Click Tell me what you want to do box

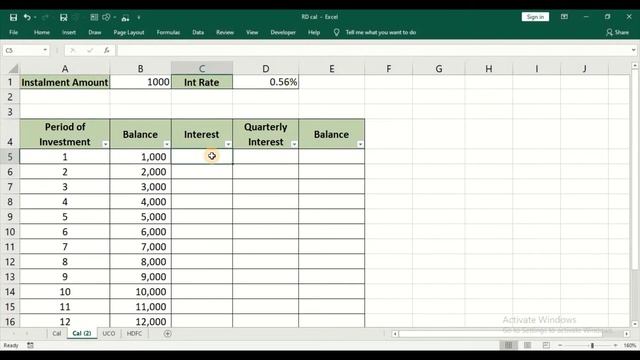click(x=381, y=32)
